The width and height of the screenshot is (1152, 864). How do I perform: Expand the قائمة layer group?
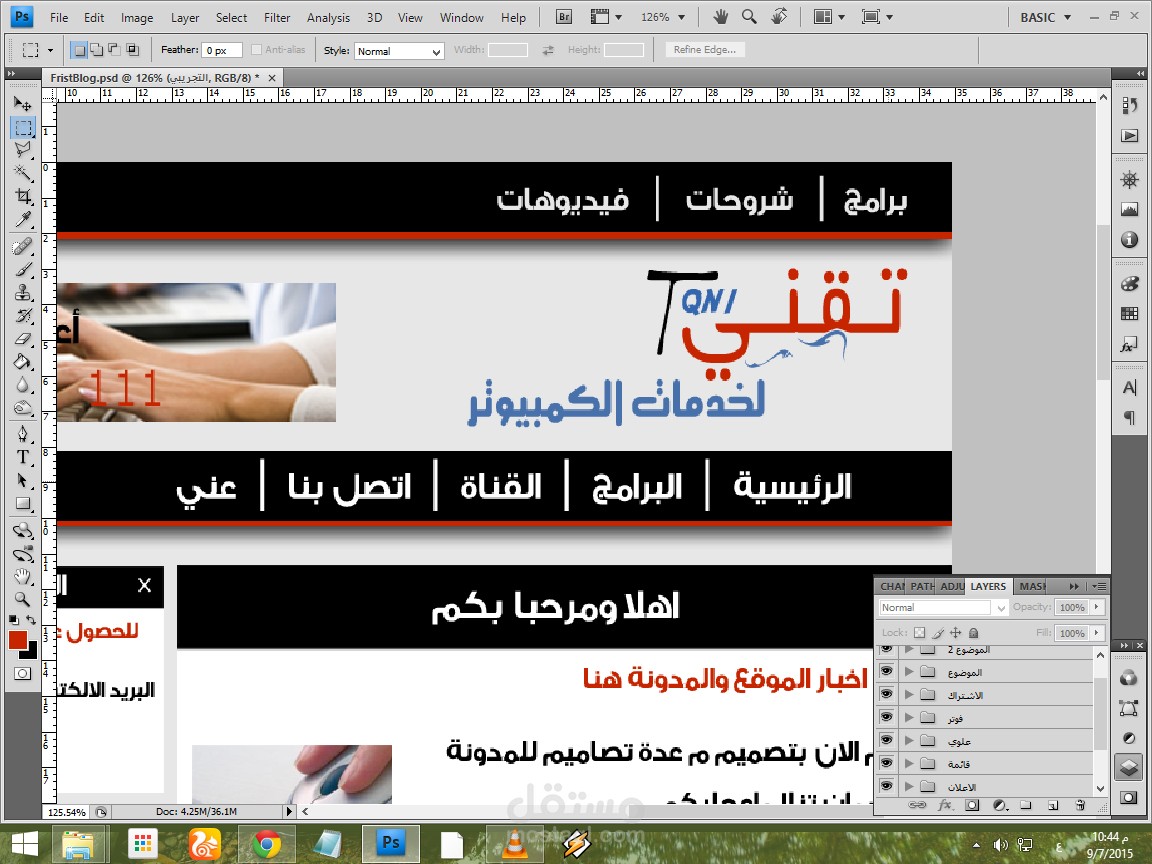point(909,763)
